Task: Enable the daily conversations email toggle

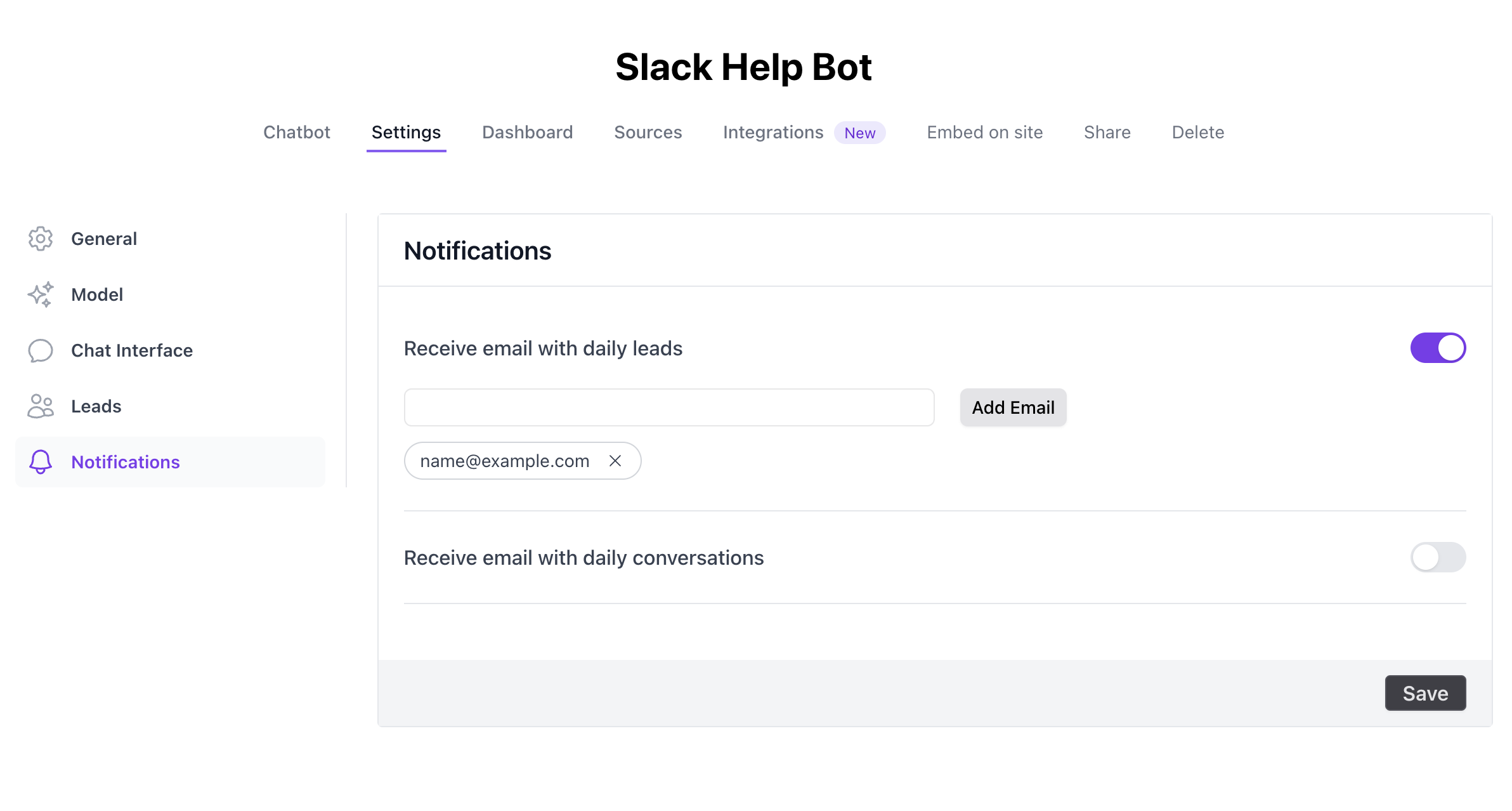Action: (1438, 557)
